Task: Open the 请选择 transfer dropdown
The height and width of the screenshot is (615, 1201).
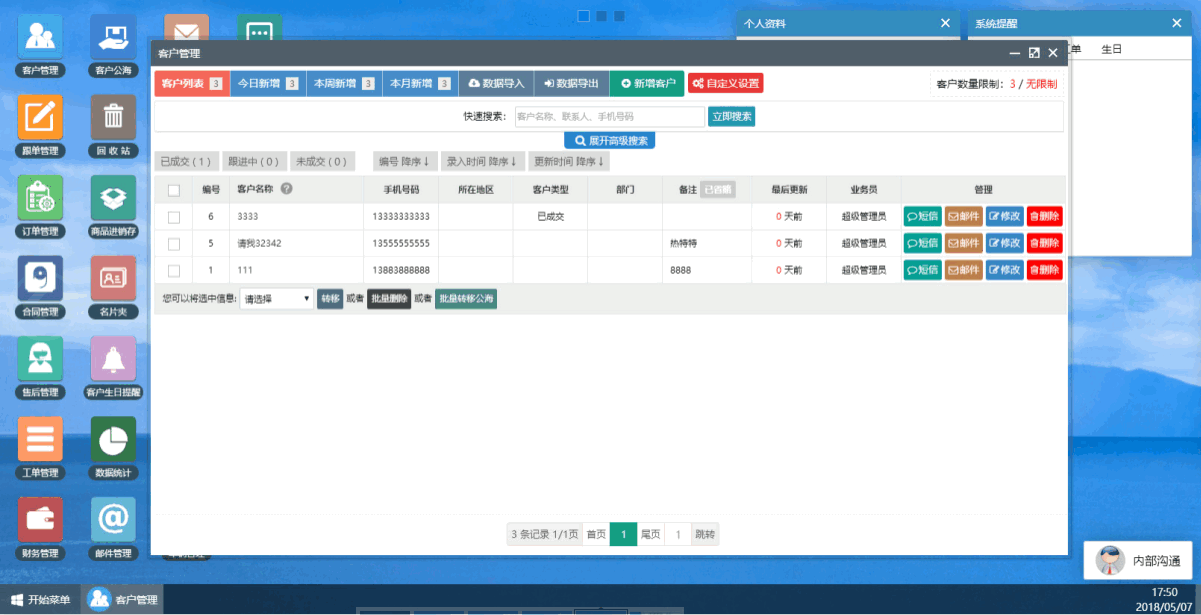Action: [x=278, y=298]
